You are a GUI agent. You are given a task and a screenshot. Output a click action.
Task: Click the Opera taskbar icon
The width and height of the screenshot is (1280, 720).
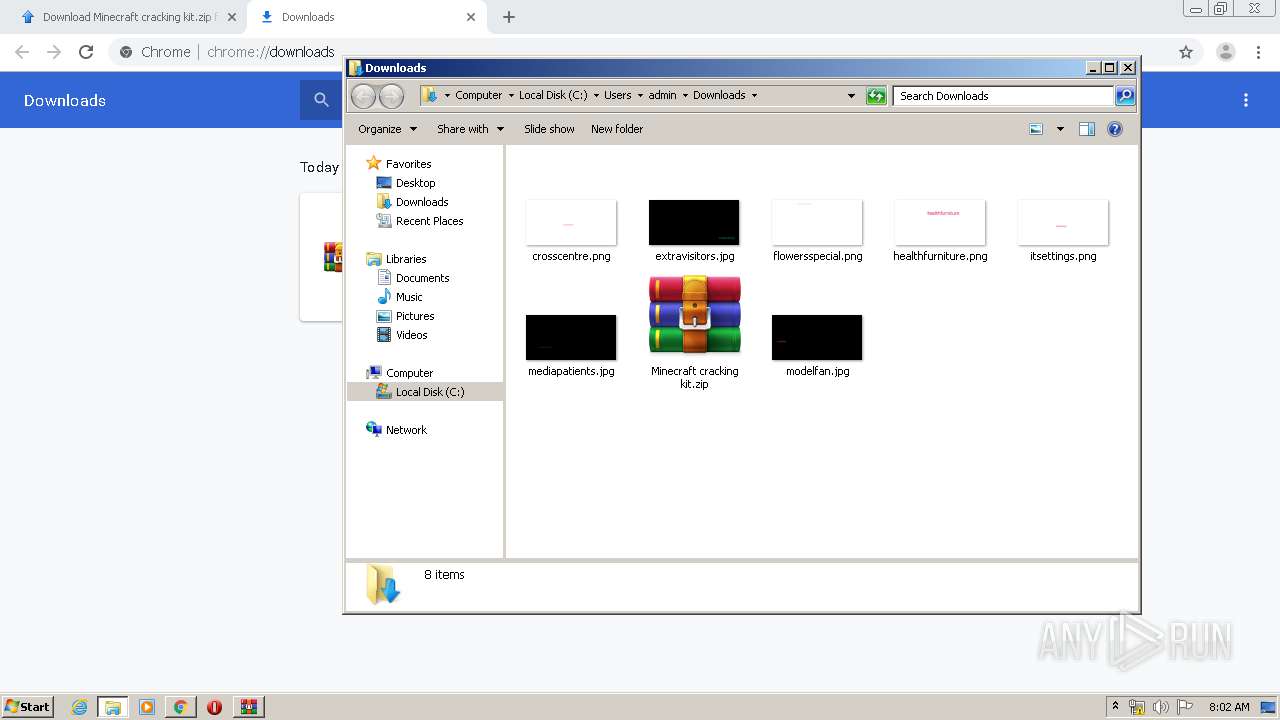click(x=214, y=707)
